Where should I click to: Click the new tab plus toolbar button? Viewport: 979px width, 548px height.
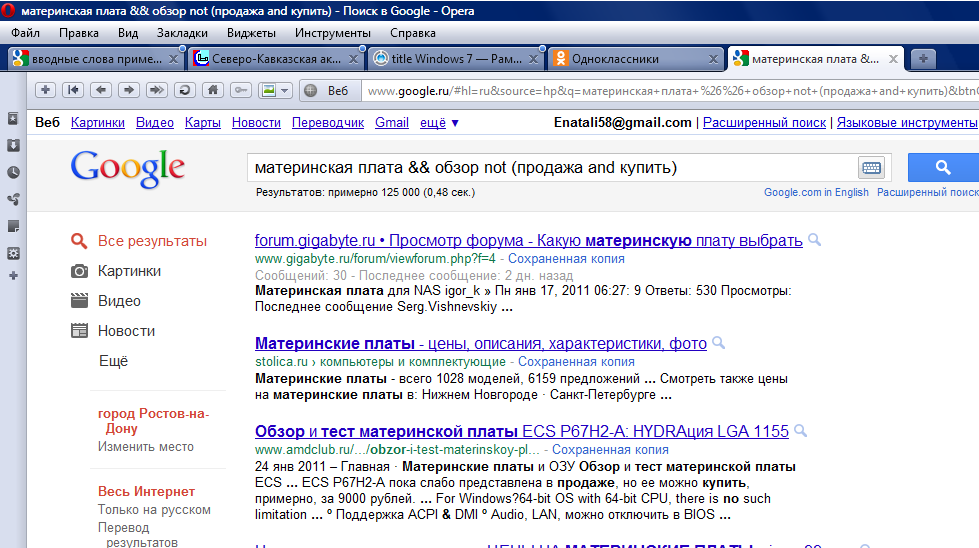46,91
